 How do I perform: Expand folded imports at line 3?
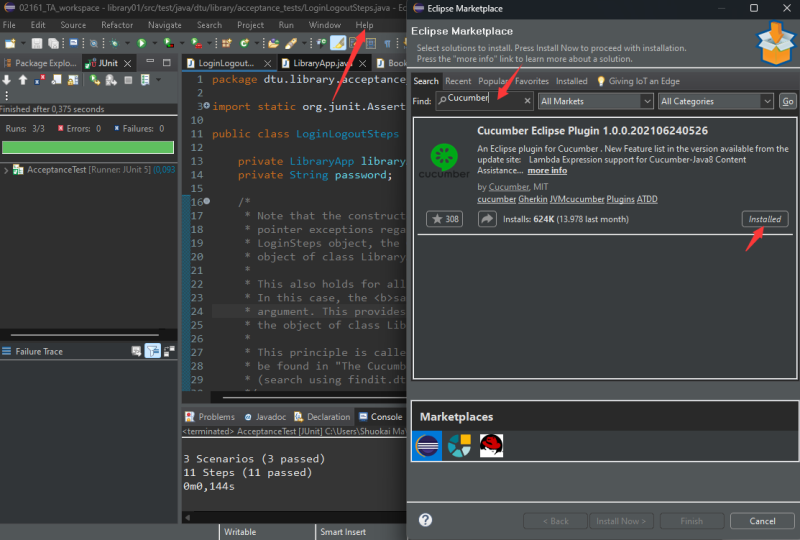(x=207, y=106)
